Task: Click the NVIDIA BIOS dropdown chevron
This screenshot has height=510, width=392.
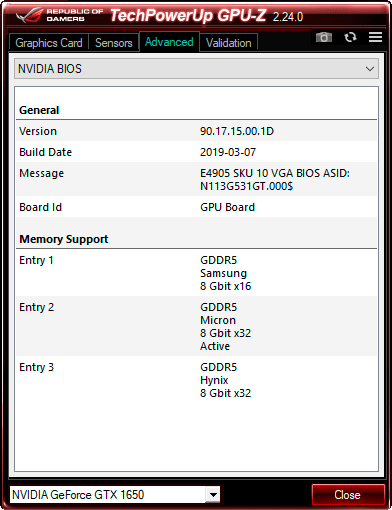Action: 369,69
